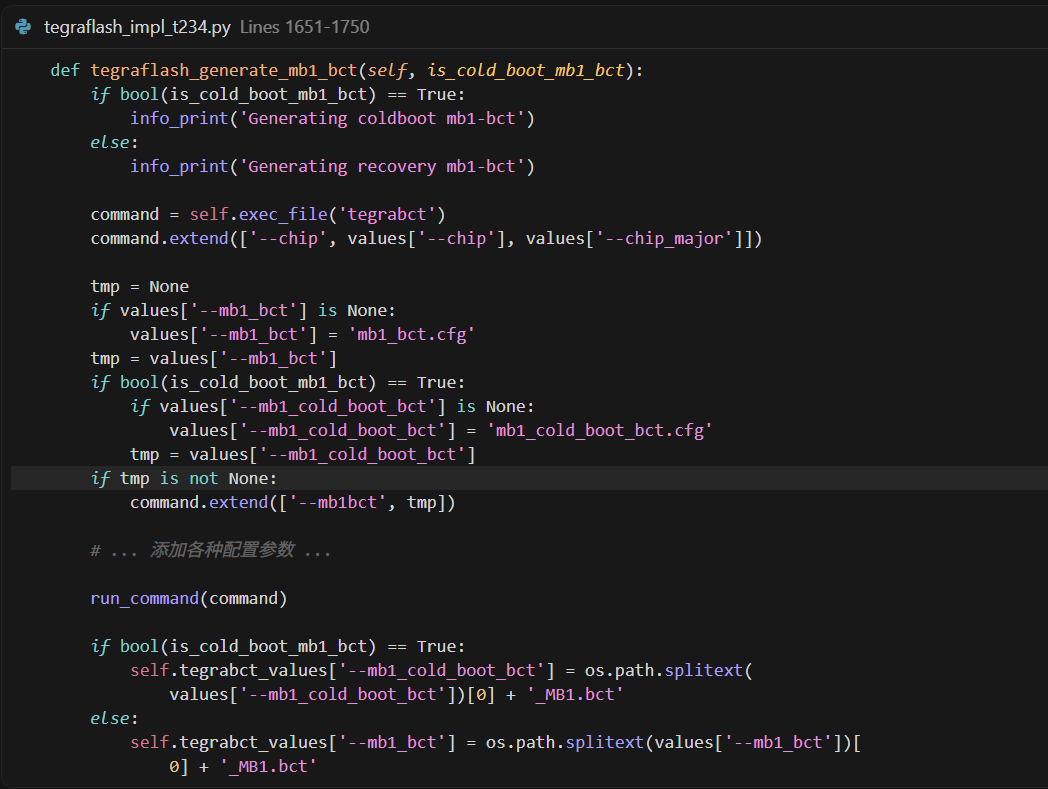Click the 'tmp = None' assignment line
Screen dimensions: 1048x789
click(x=139, y=286)
